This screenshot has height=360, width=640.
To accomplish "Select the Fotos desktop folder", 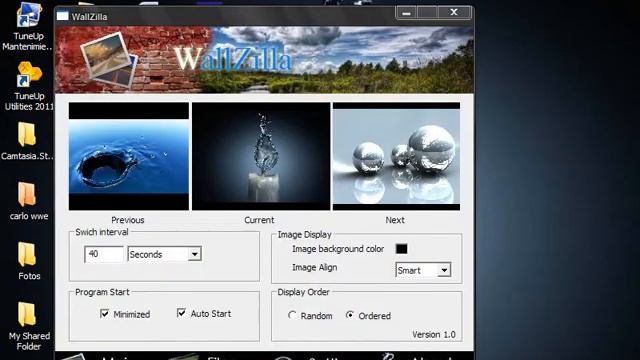I will pos(29,261).
